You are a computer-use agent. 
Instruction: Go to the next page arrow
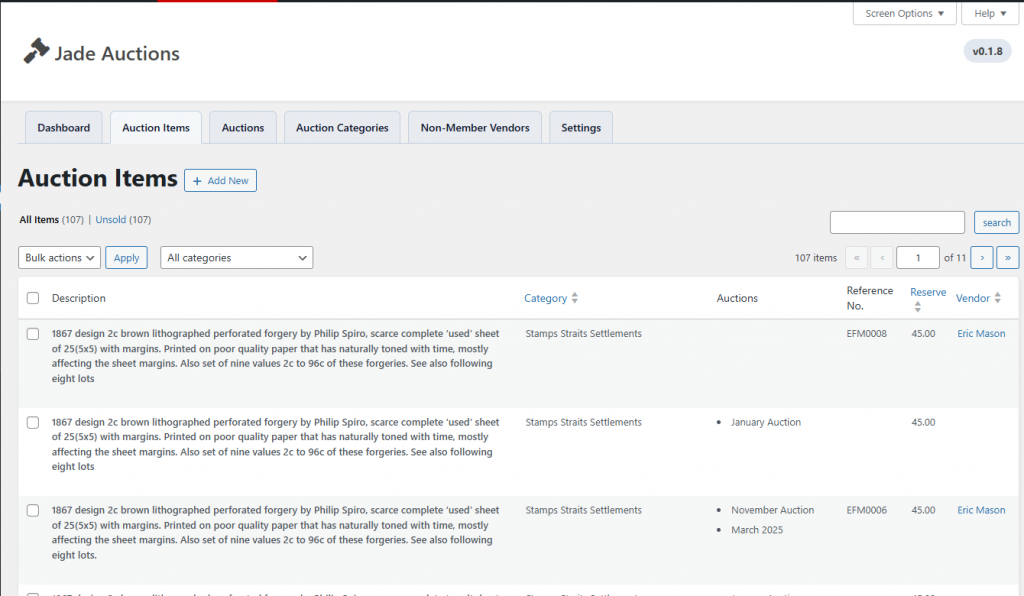pyautogui.click(x=981, y=258)
